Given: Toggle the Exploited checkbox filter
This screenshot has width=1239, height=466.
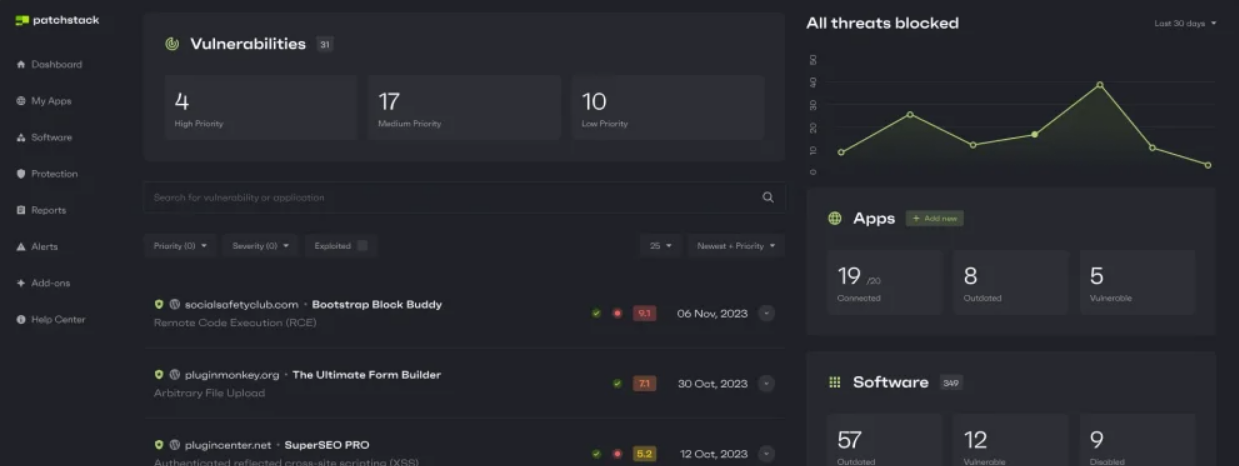Looking at the screenshot, I should pyautogui.click(x=362, y=245).
